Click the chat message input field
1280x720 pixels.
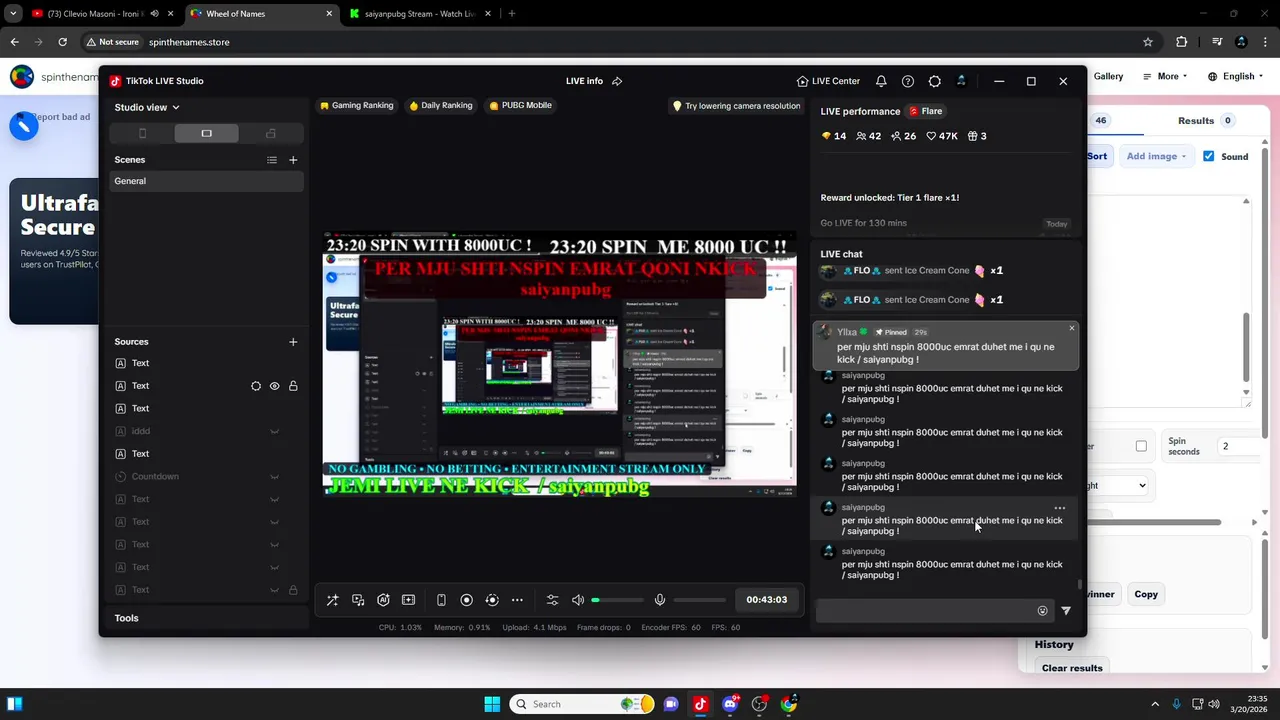925,611
